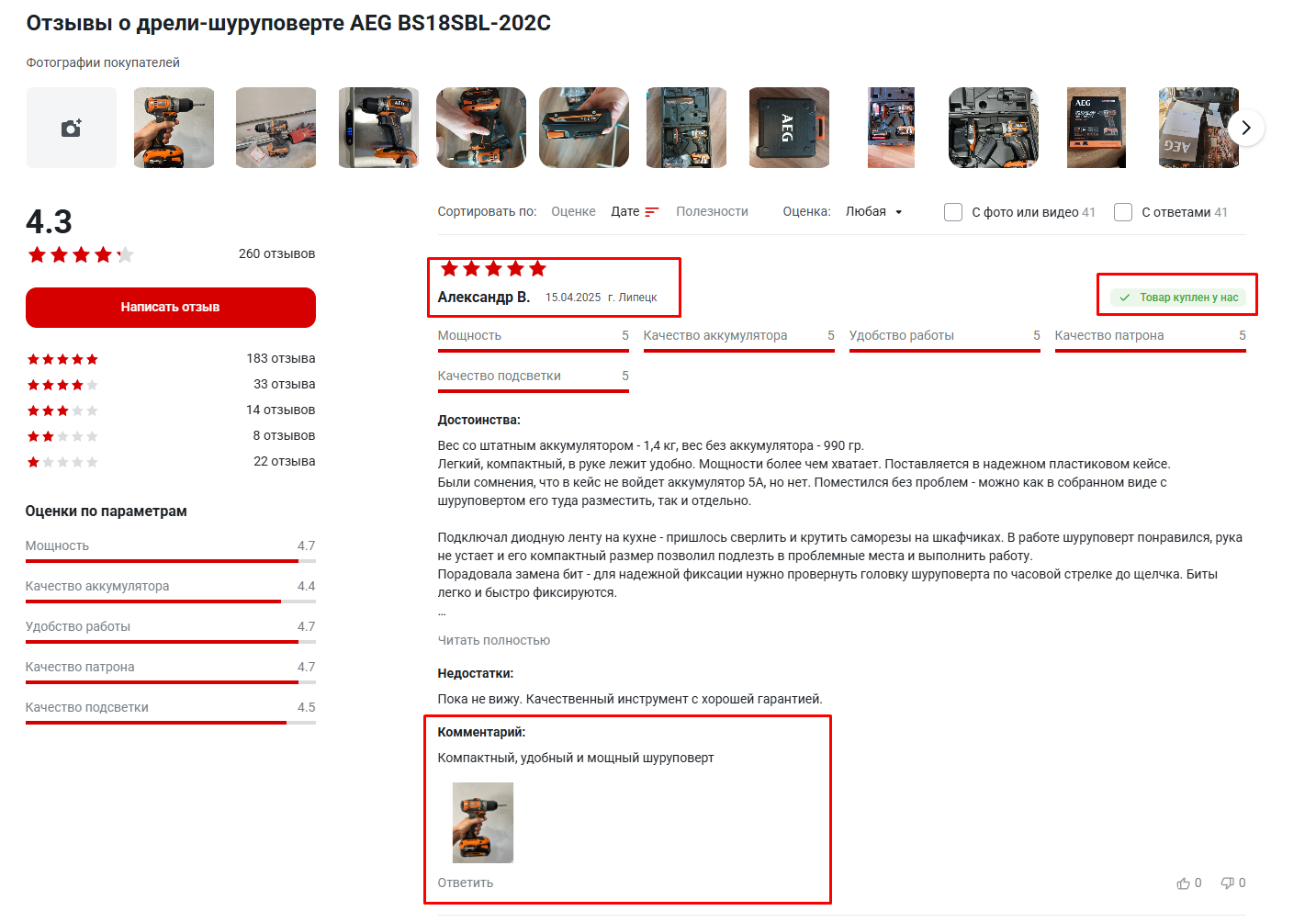This screenshot has width=1316, height=922.
Task: Click the sort direction icon beside Дате
Action: (x=652, y=212)
